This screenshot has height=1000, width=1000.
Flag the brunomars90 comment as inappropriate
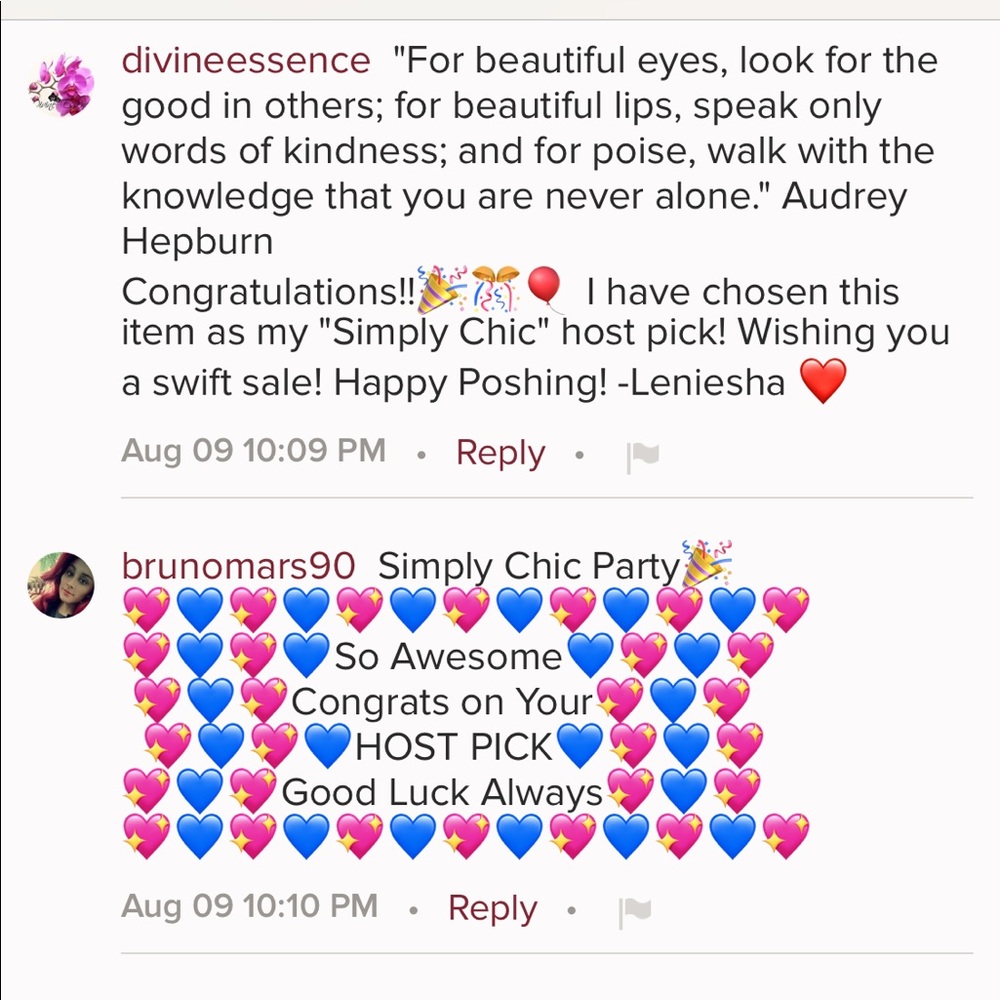[x=635, y=910]
